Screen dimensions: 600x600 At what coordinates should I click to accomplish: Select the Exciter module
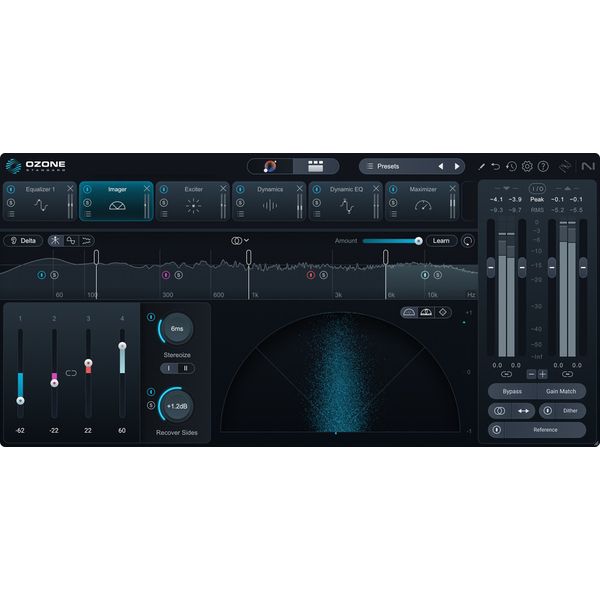point(193,201)
